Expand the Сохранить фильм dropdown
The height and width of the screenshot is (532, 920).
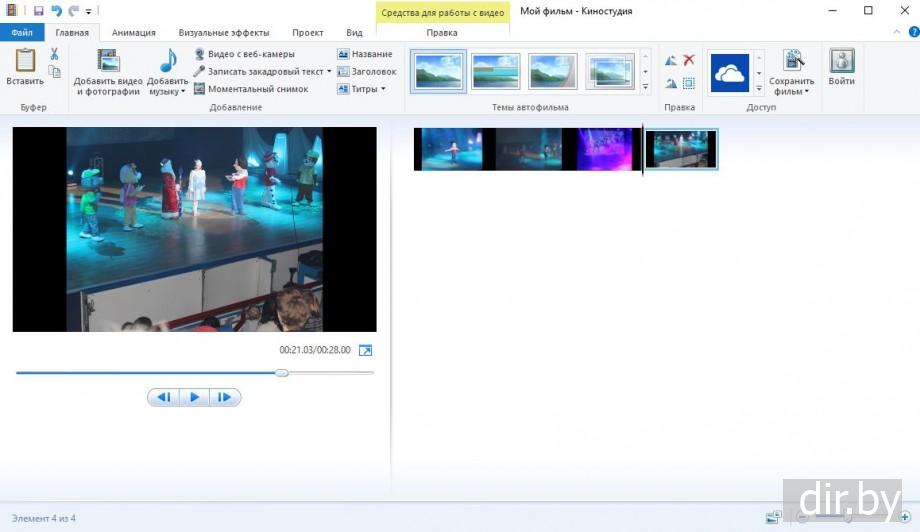[806, 92]
